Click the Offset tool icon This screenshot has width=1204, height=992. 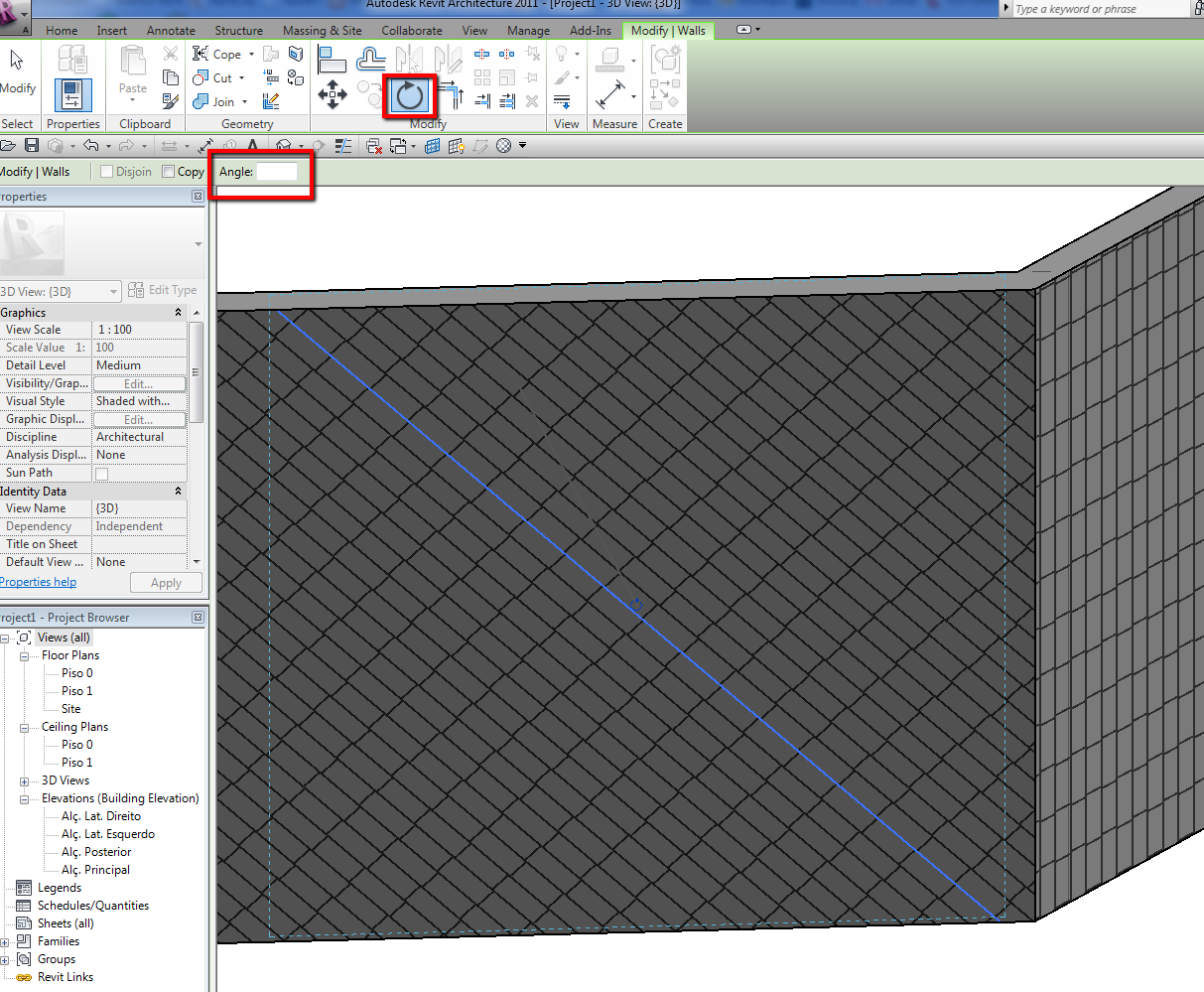point(371,60)
